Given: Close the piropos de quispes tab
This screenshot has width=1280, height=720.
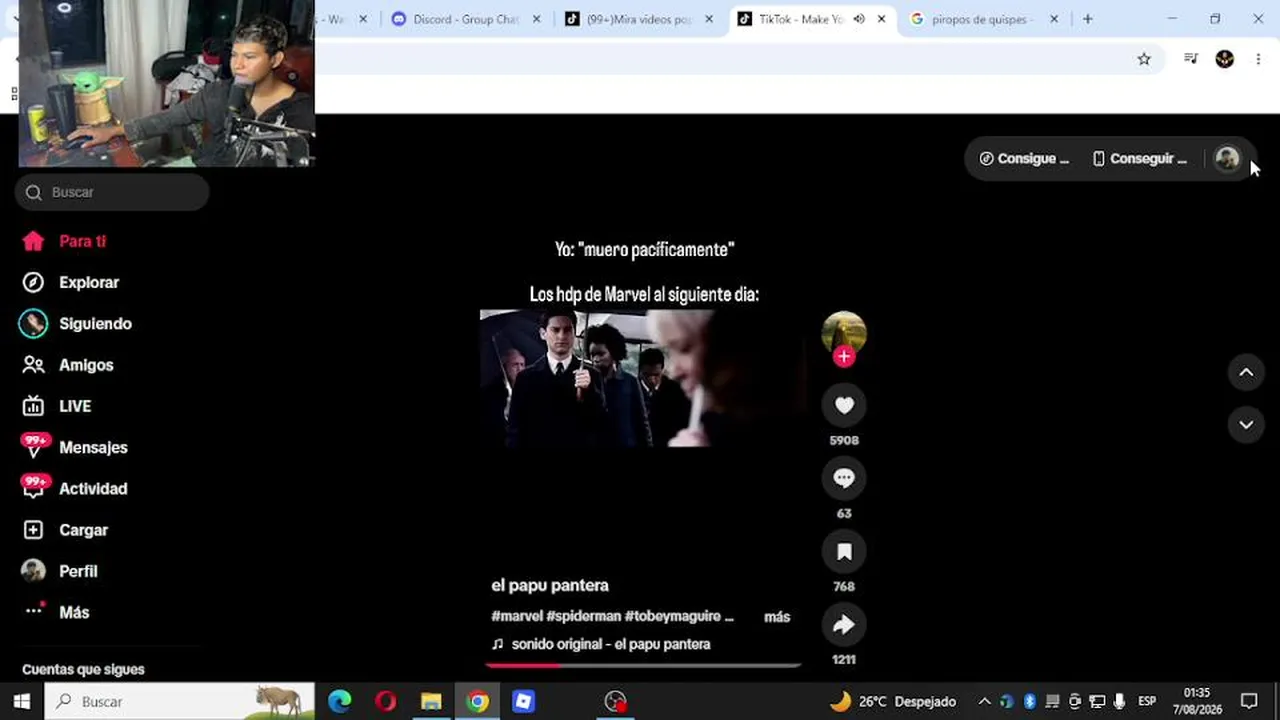Looking at the screenshot, I should pos(1054,19).
